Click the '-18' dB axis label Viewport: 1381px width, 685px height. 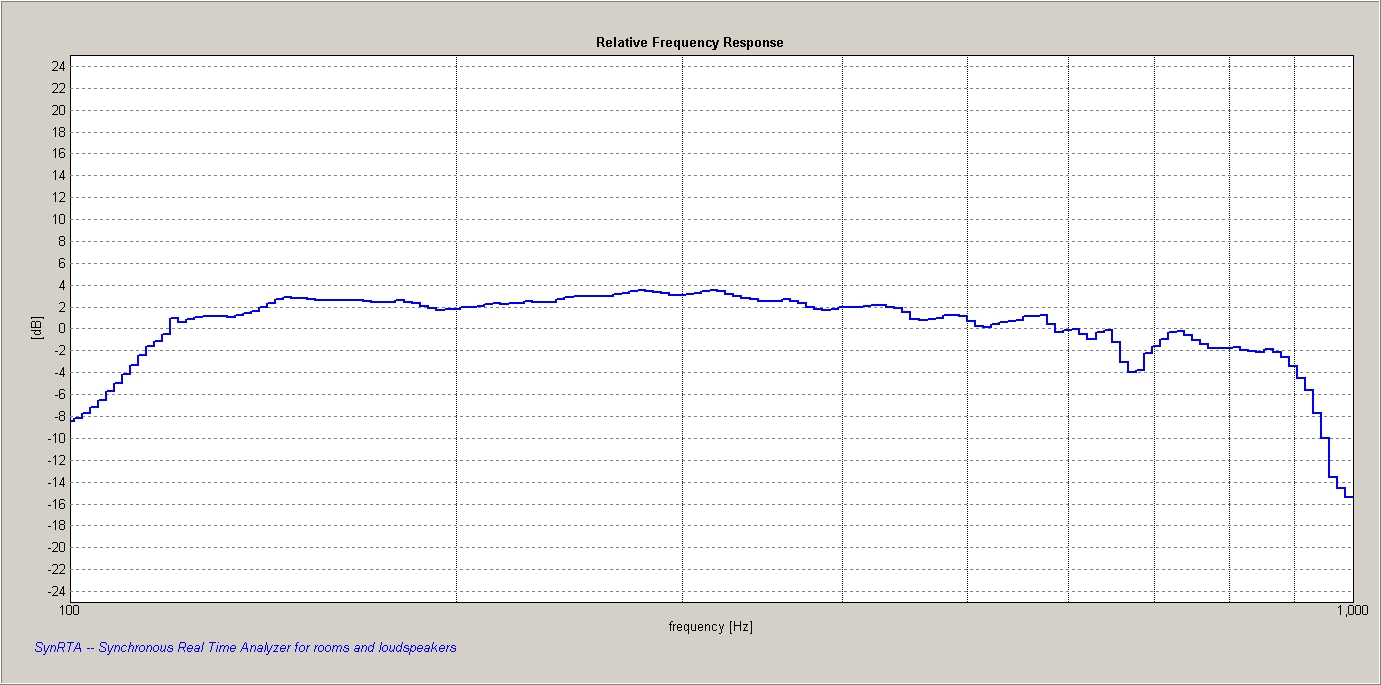[56, 525]
